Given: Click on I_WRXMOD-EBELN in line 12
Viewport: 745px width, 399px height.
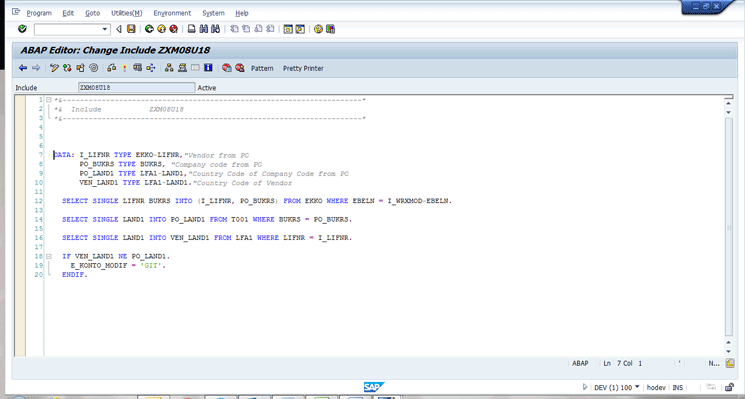Looking at the screenshot, I should click(417, 201).
